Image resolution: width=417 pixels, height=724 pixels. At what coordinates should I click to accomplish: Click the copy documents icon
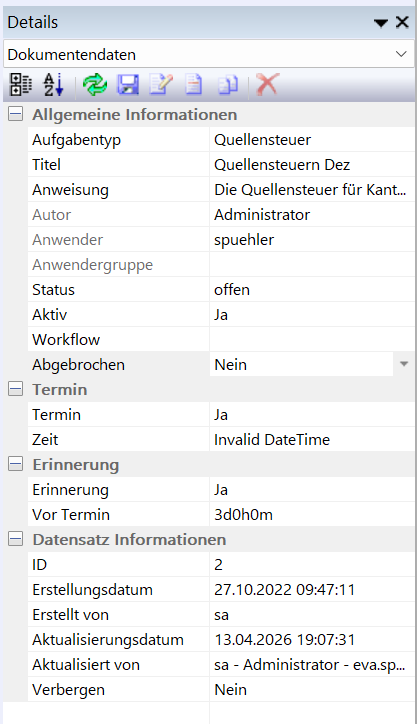[228, 85]
